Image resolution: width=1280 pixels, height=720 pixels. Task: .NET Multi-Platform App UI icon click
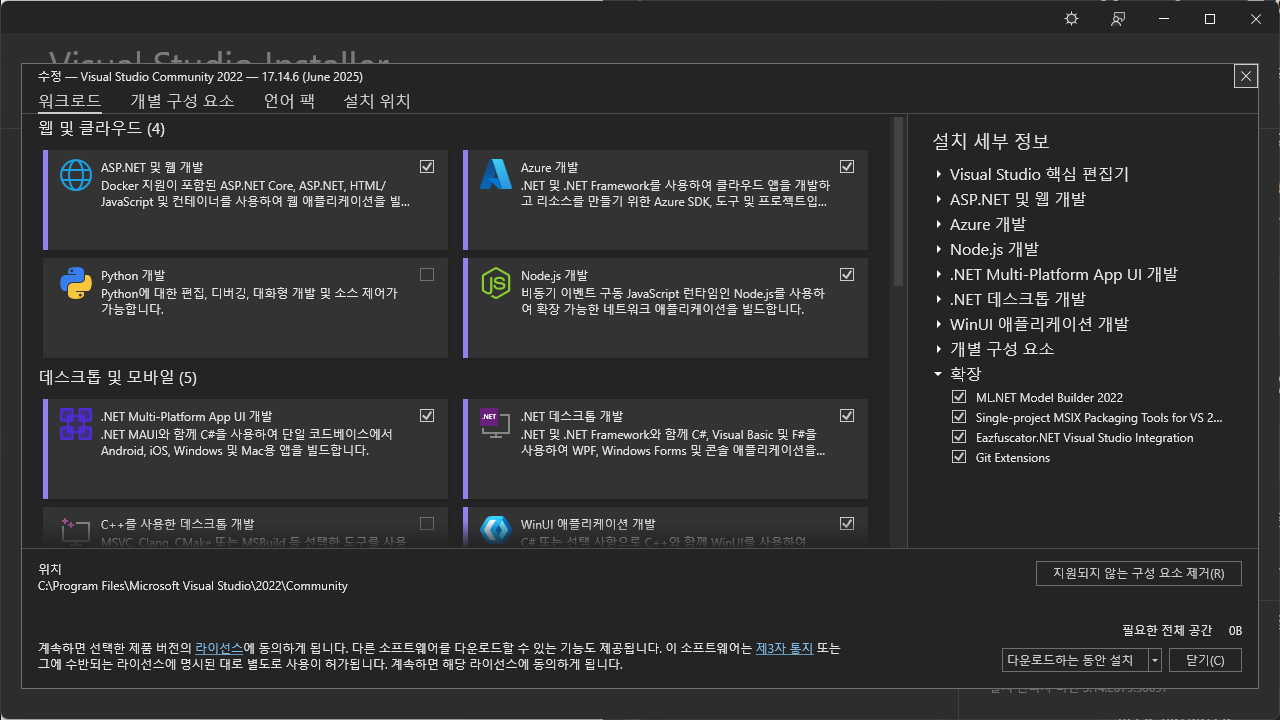pyautogui.click(x=76, y=424)
